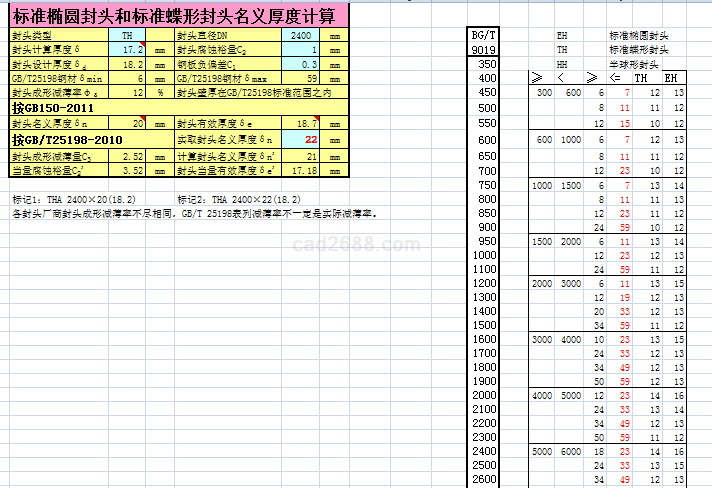712x488 pixels.
Task: Click the 封头有效厚度 δe value 18.7
Action: 299,122
